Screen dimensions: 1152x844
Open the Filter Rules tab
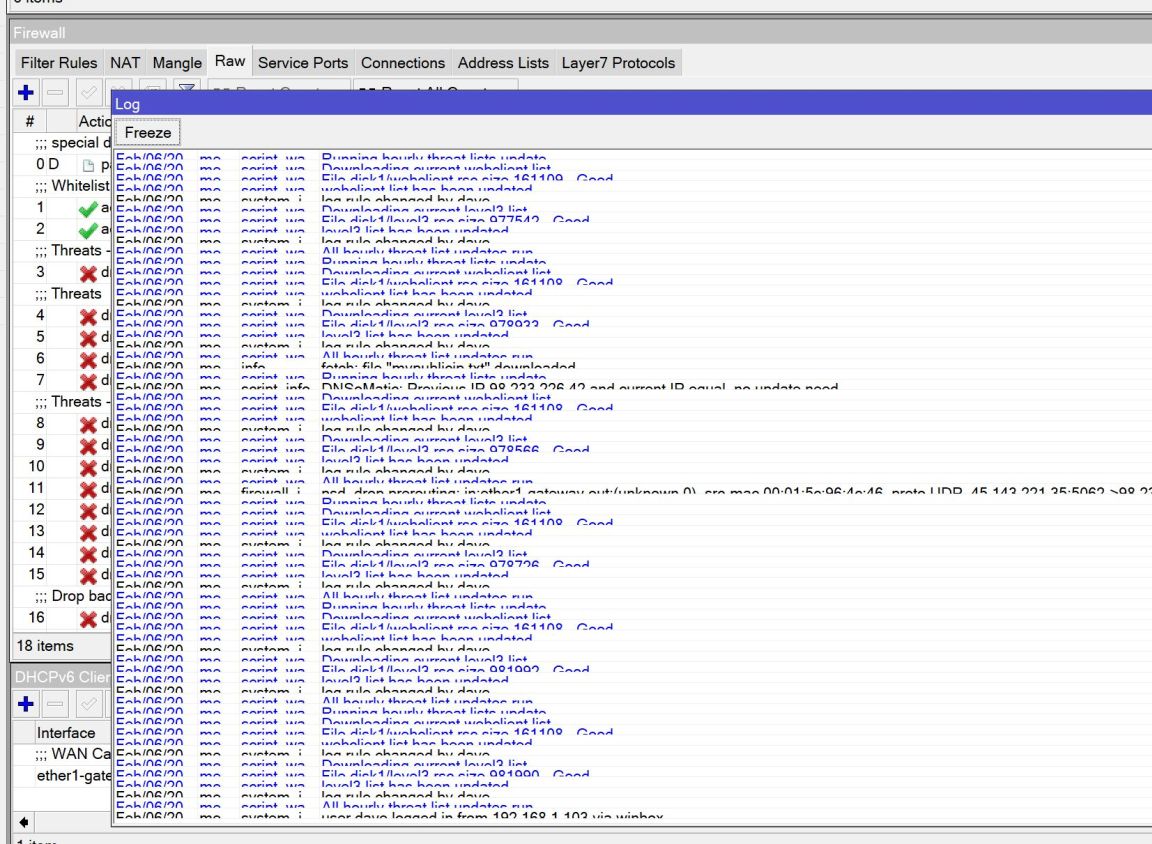(59, 63)
